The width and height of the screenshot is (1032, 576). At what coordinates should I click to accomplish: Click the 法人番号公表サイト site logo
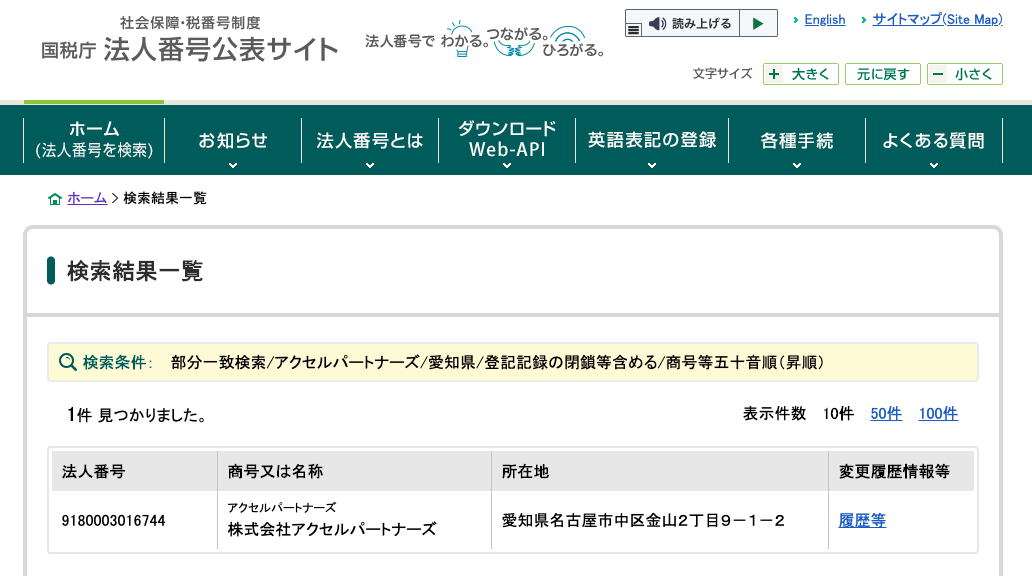tap(190, 41)
